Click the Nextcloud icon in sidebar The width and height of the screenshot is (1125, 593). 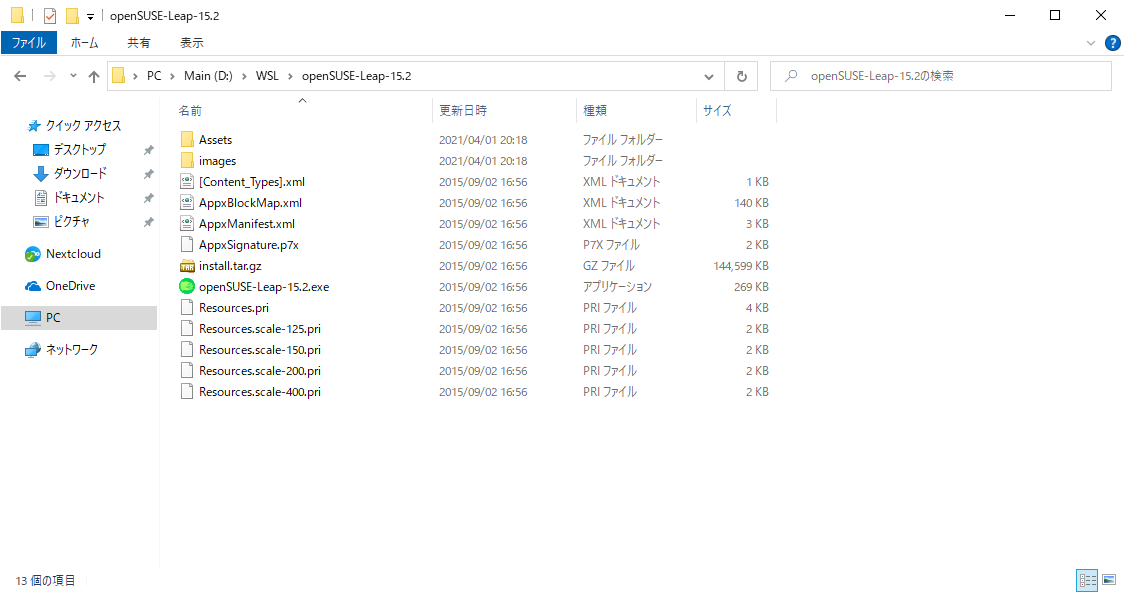[32, 254]
